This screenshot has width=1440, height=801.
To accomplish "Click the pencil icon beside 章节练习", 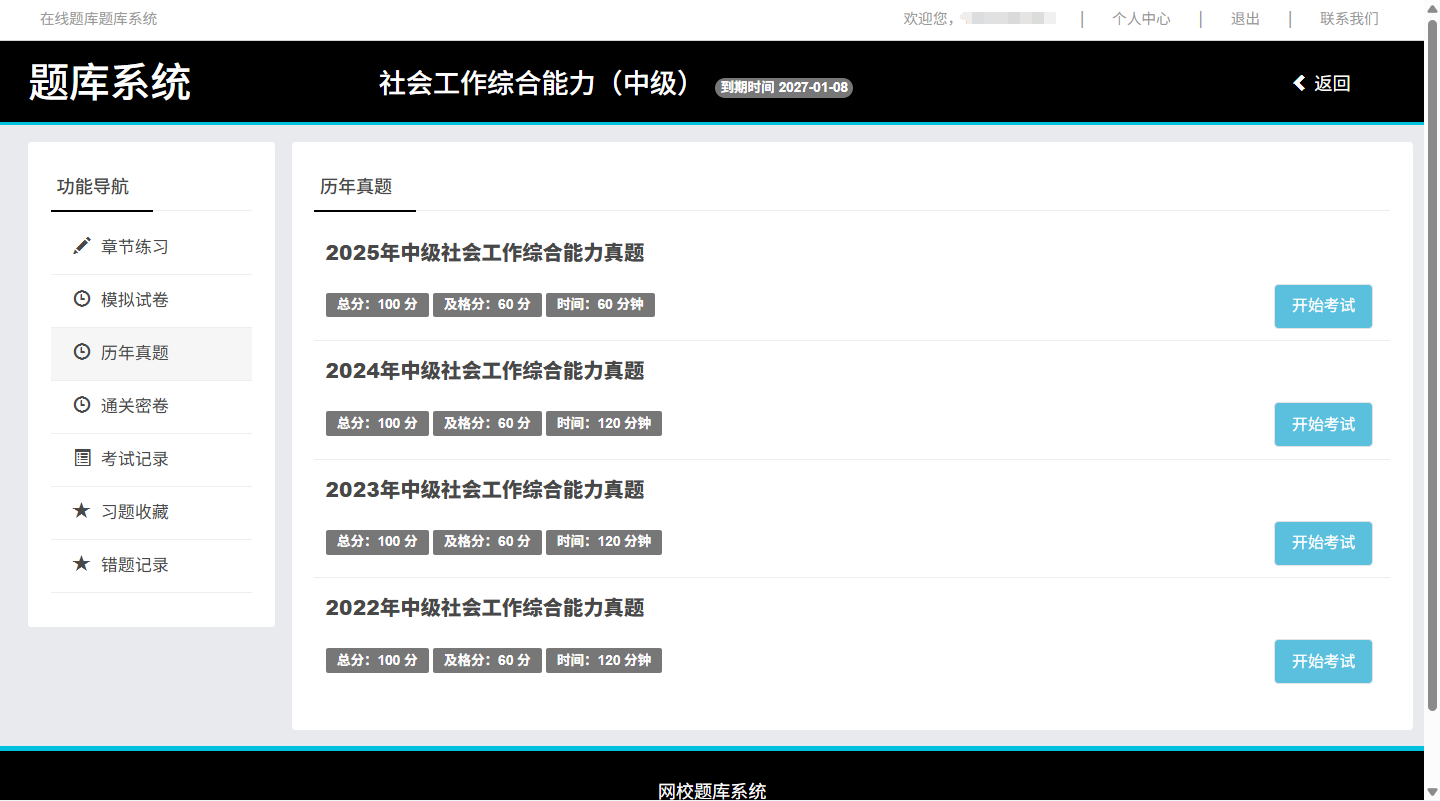I will [82, 246].
